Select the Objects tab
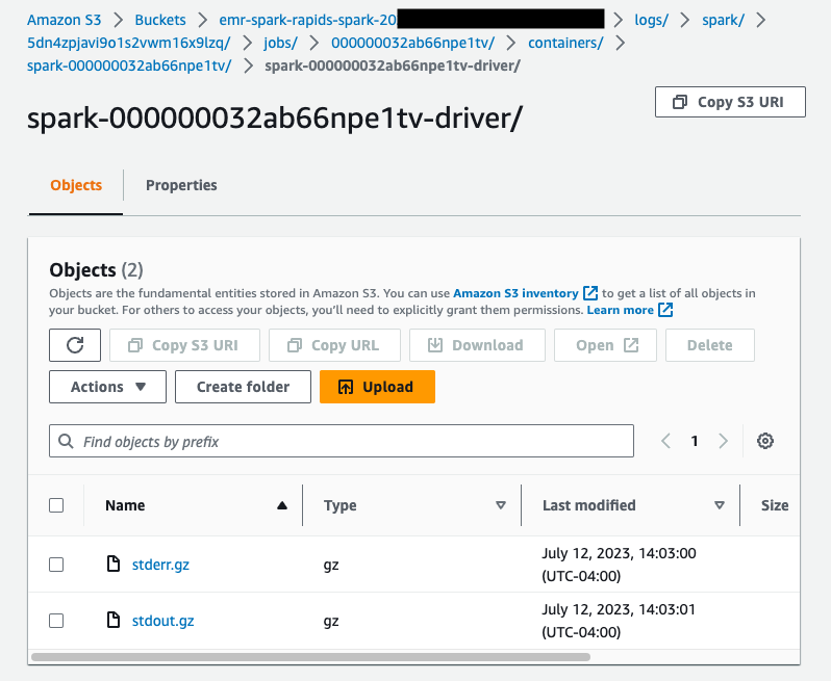The width and height of the screenshot is (831, 681). point(75,185)
